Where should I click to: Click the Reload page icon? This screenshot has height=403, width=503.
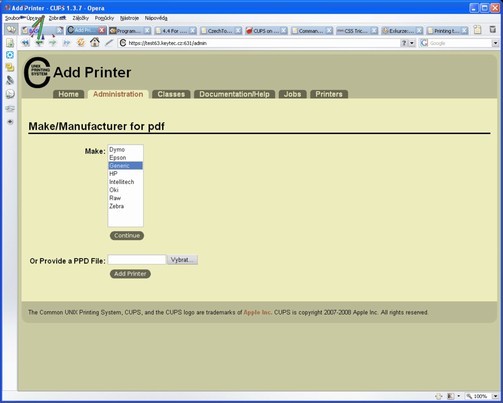coord(81,43)
